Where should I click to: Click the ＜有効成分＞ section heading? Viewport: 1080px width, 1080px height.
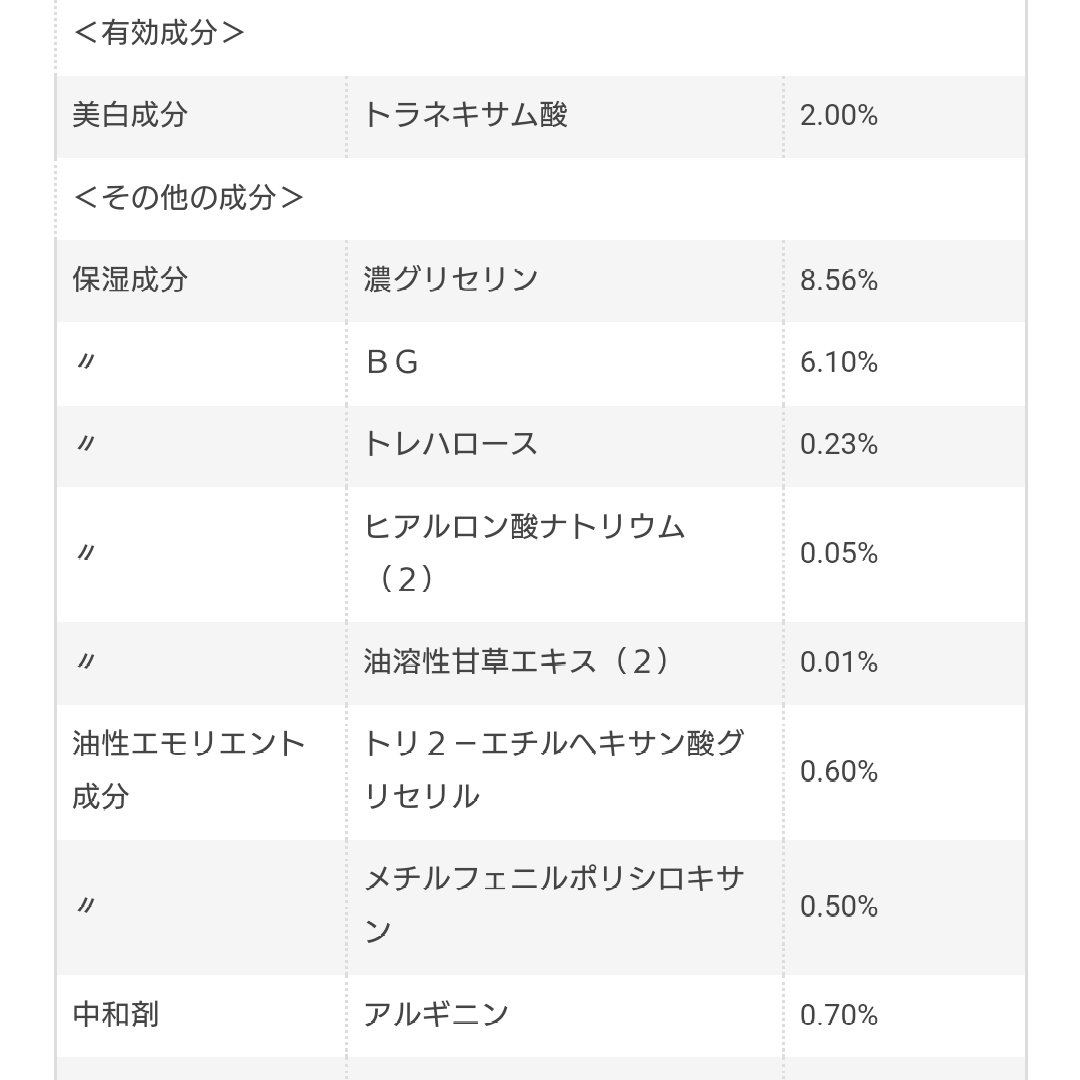pos(159,33)
